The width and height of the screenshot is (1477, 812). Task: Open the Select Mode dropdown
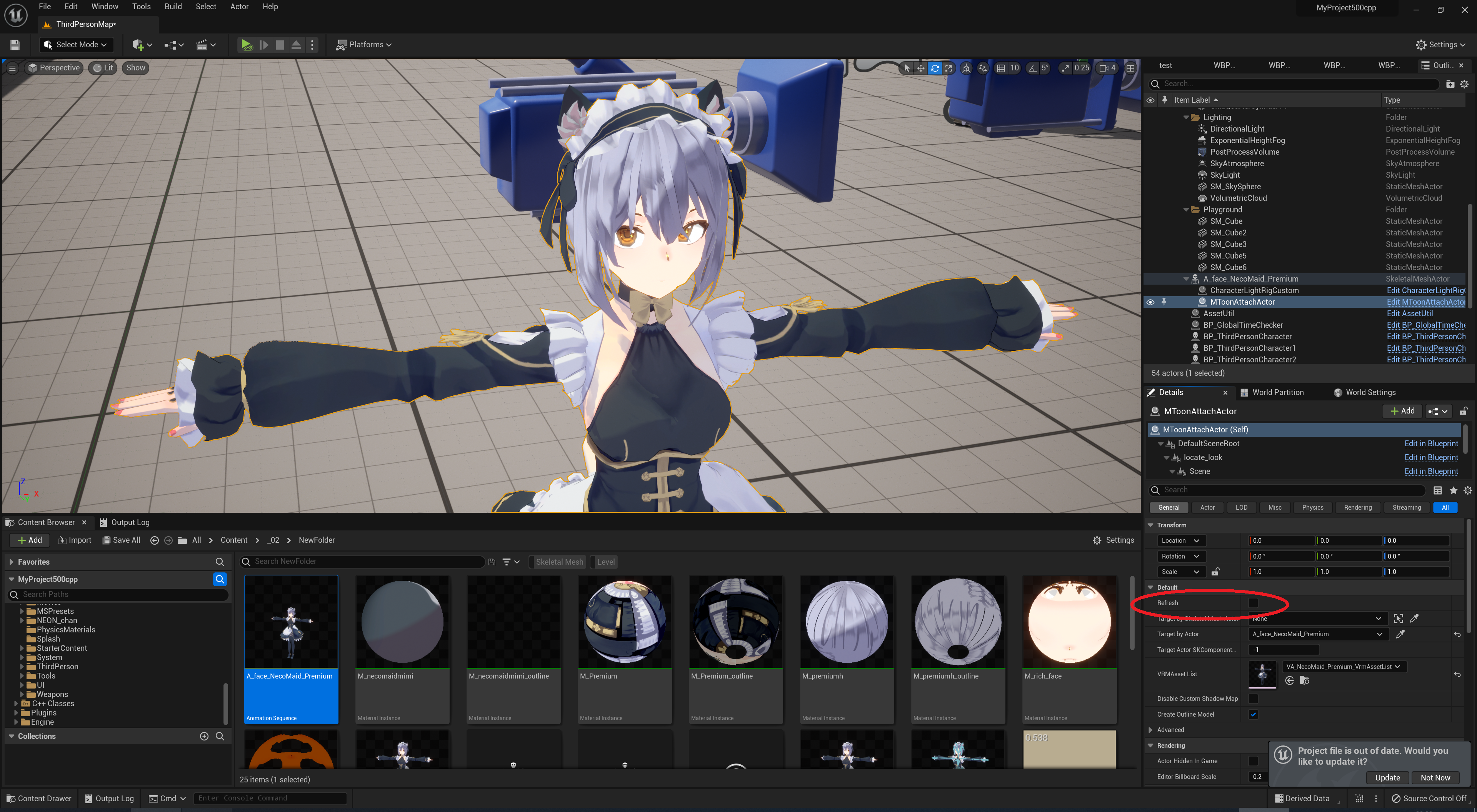coord(77,45)
